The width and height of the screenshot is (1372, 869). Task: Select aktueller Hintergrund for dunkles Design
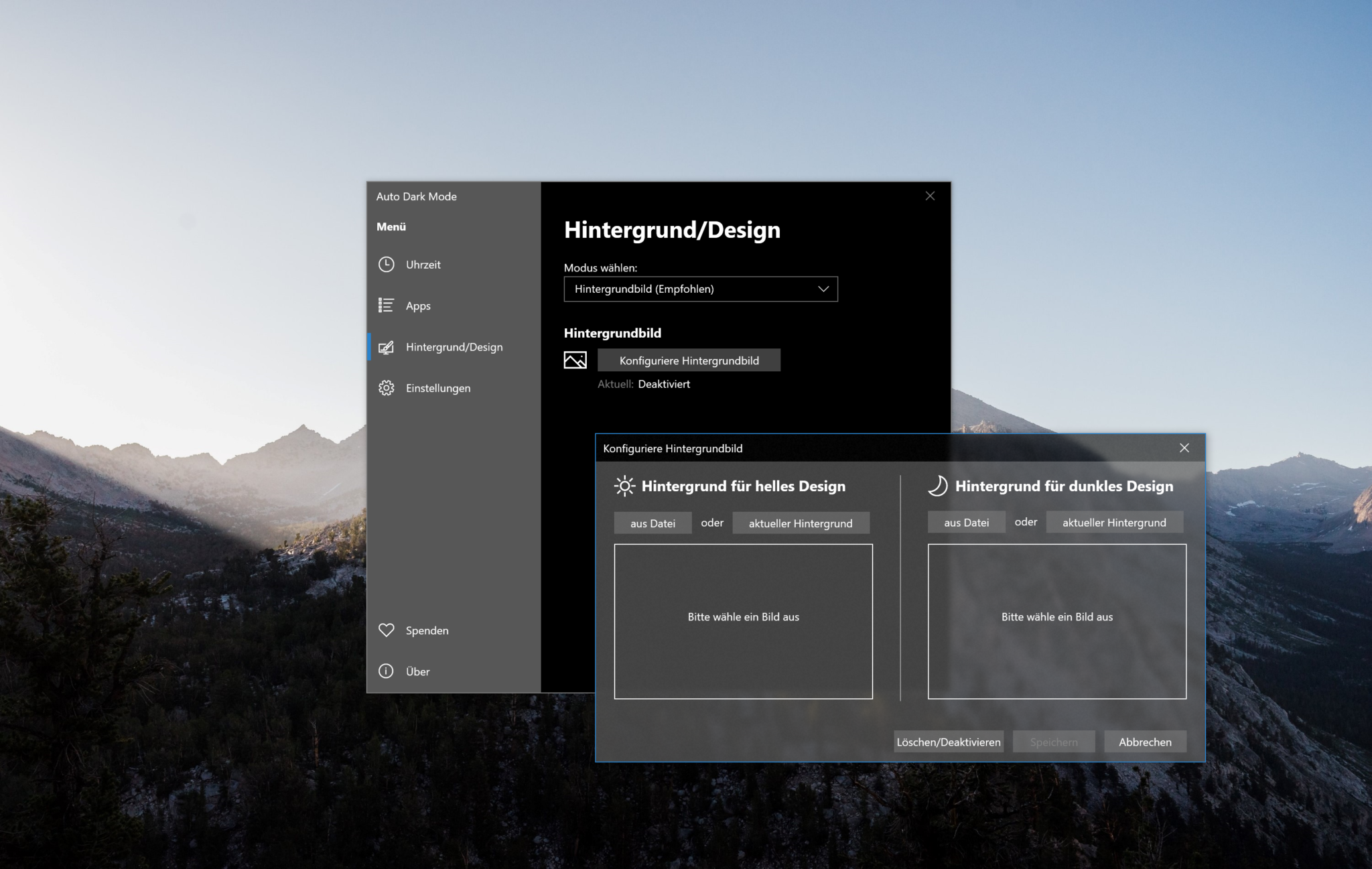pyautogui.click(x=1114, y=522)
